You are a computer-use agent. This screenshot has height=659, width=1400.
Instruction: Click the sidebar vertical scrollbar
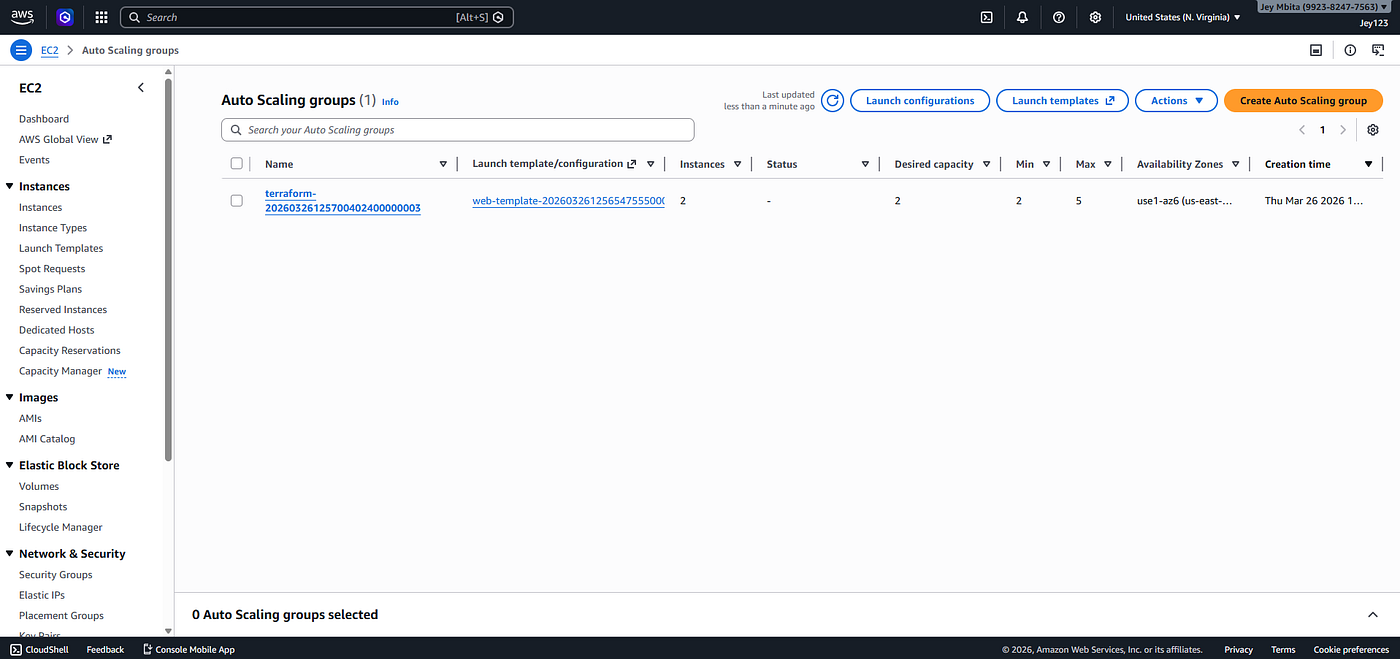point(168,270)
